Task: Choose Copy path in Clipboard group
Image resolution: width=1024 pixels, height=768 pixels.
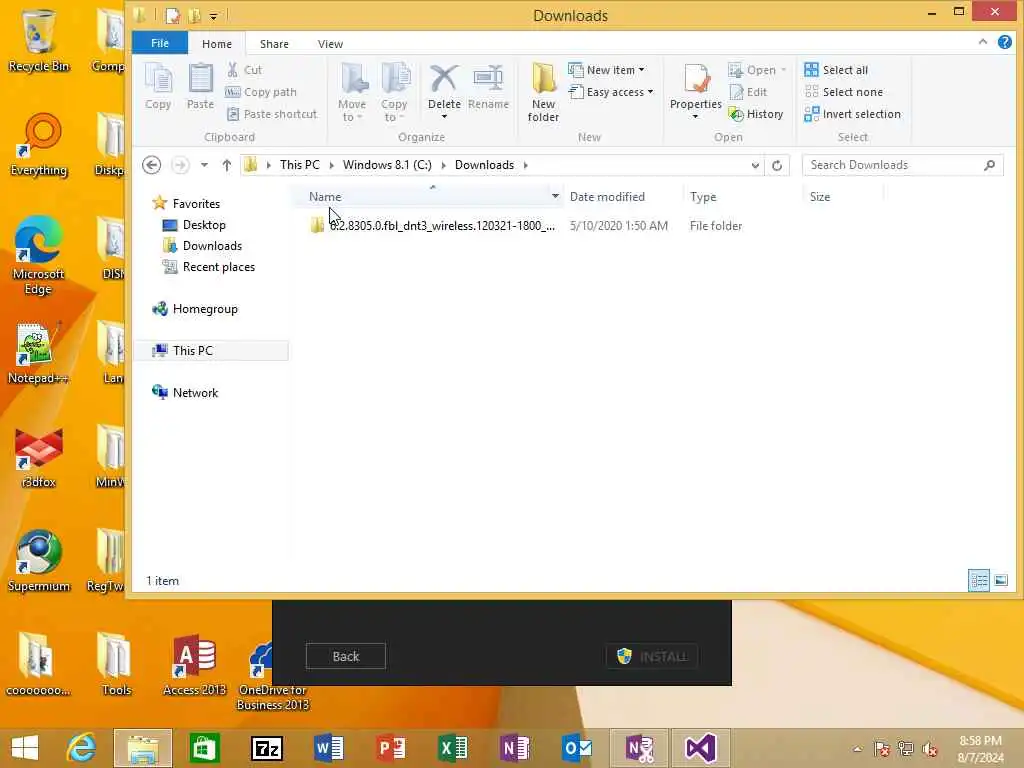Action: coord(261,92)
